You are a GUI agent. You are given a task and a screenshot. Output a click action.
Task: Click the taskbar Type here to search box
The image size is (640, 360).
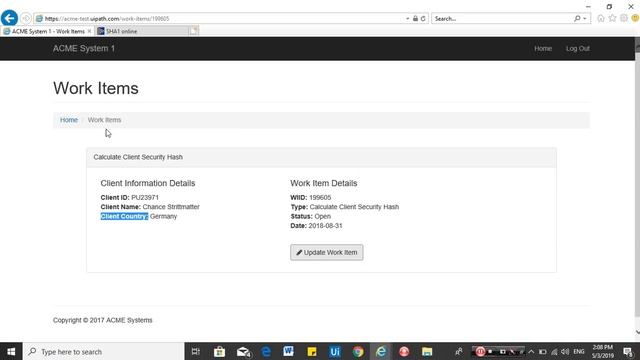[x=104, y=351]
